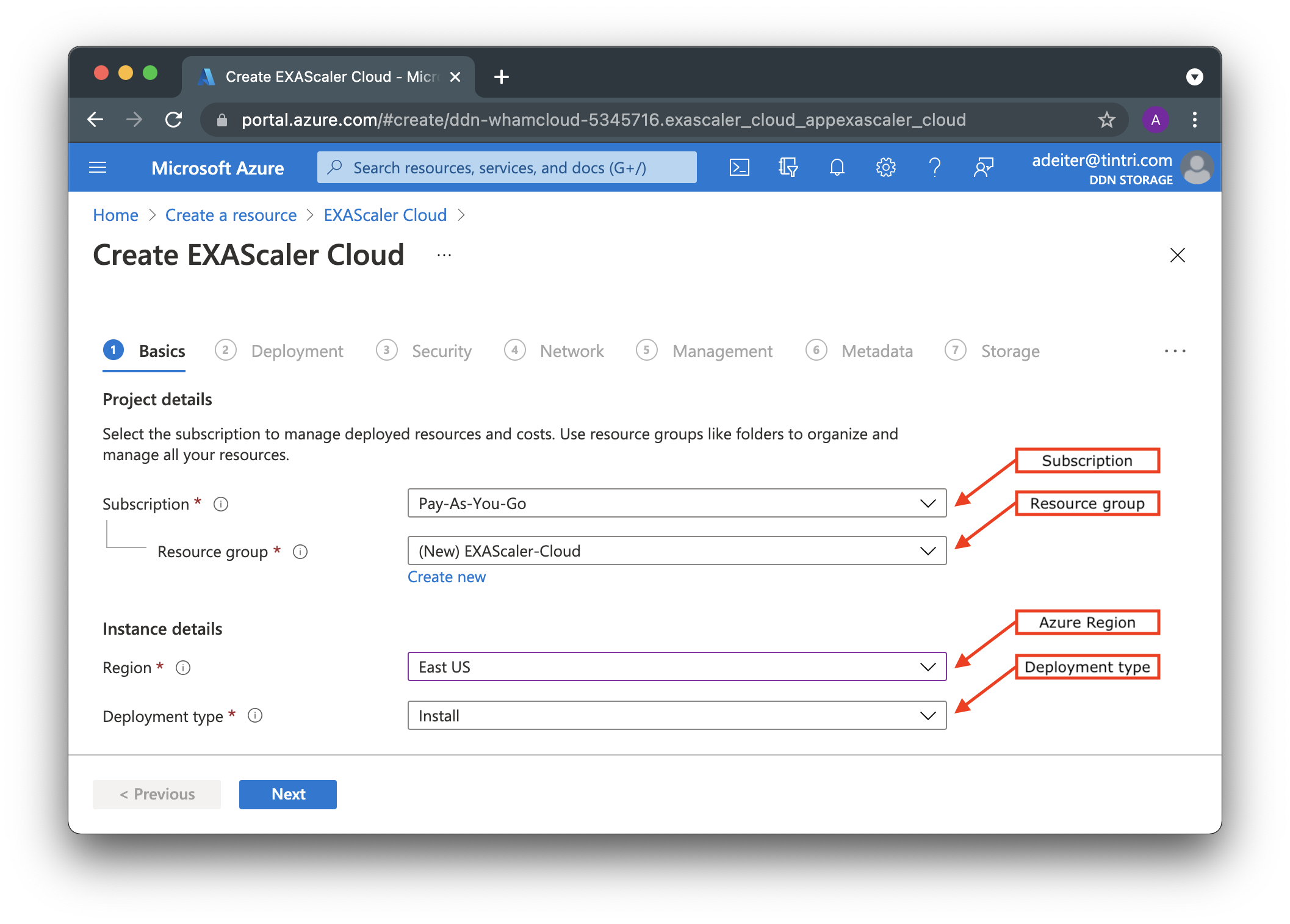
Task: Open the Azure portal hamburger menu
Action: pyautogui.click(x=98, y=167)
